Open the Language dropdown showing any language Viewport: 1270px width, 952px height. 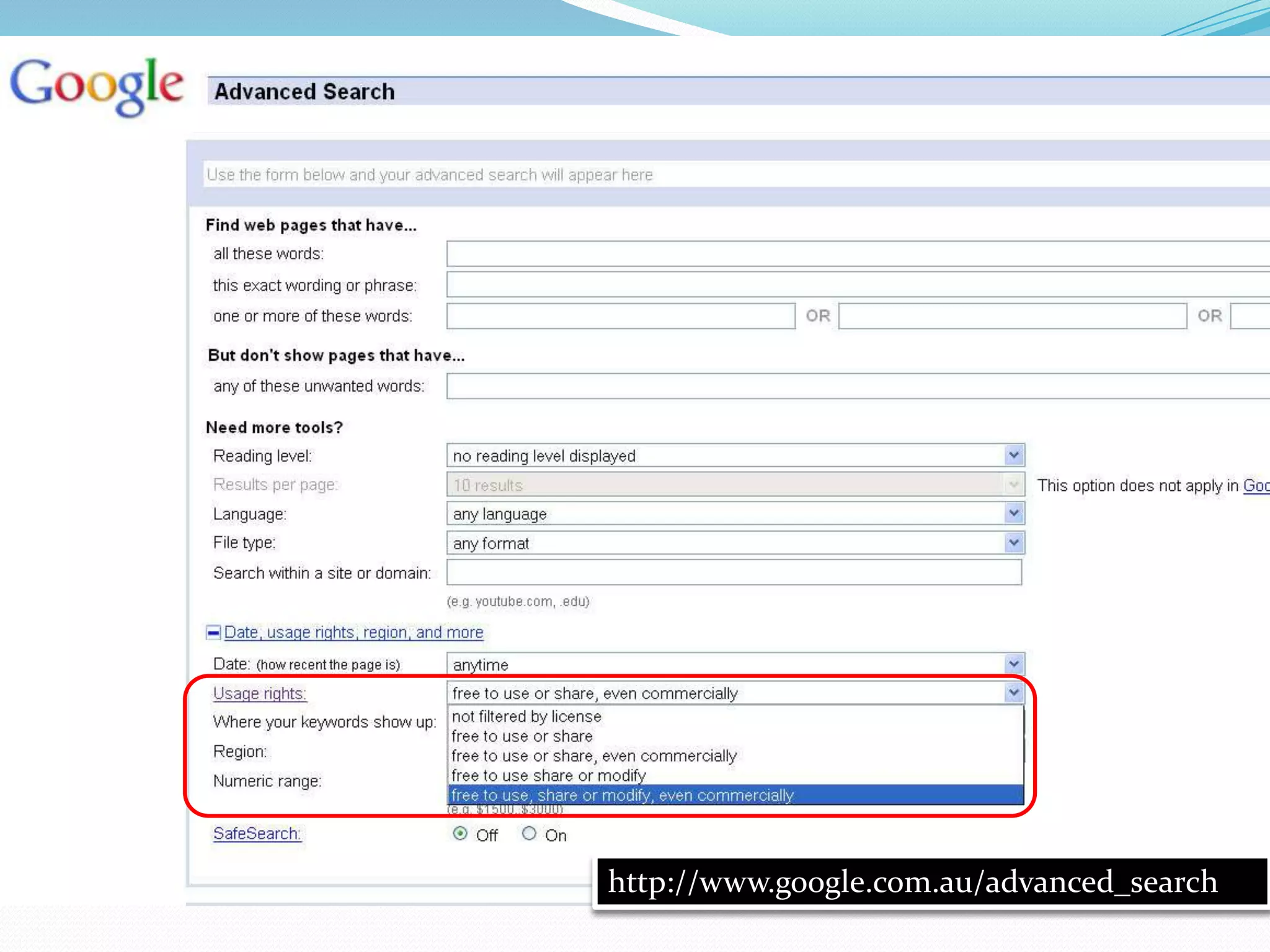click(x=735, y=514)
